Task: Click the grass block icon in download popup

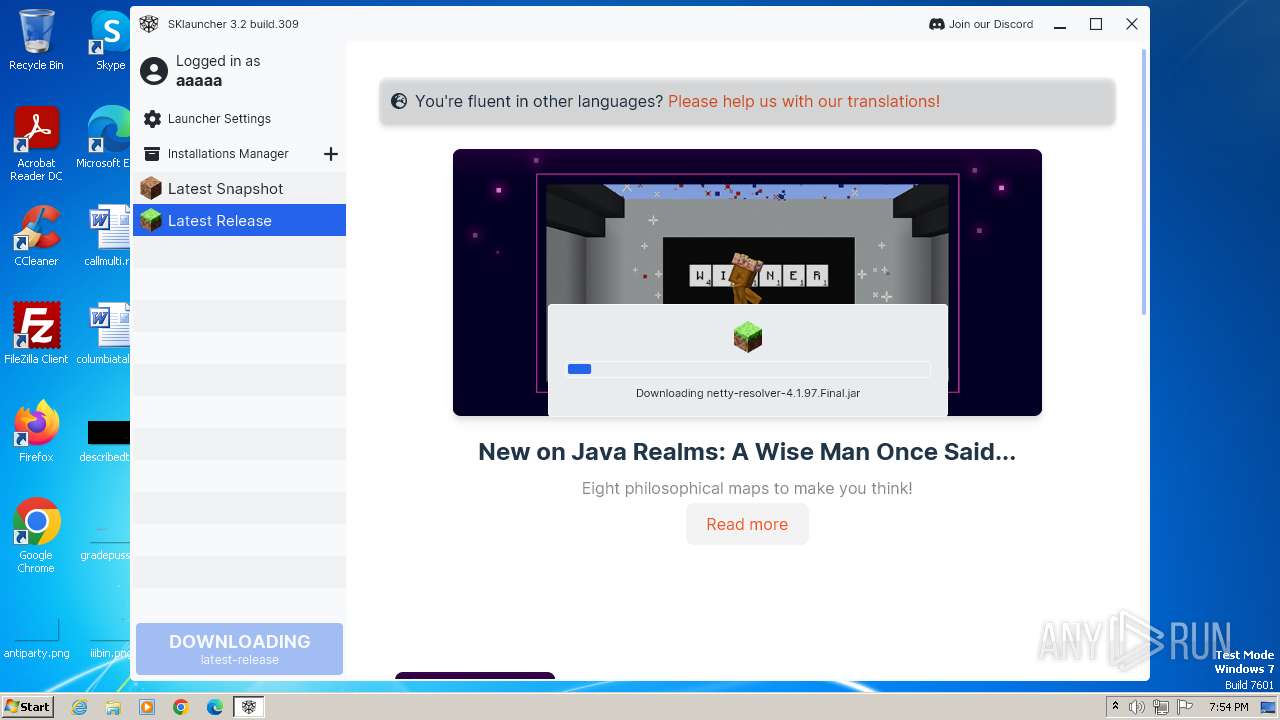Action: point(748,337)
